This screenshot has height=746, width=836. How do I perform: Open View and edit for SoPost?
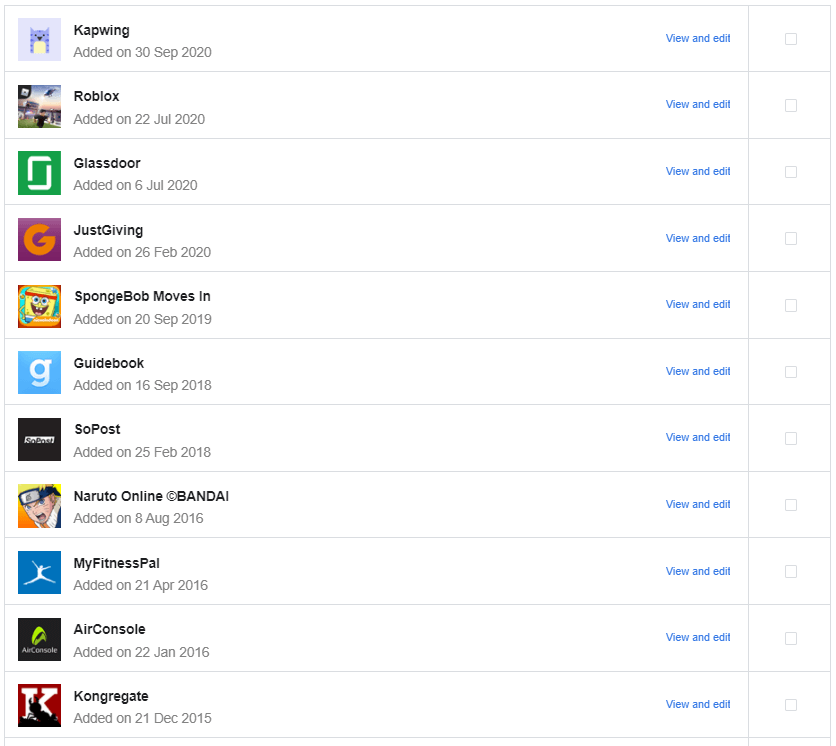click(x=697, y=438)
